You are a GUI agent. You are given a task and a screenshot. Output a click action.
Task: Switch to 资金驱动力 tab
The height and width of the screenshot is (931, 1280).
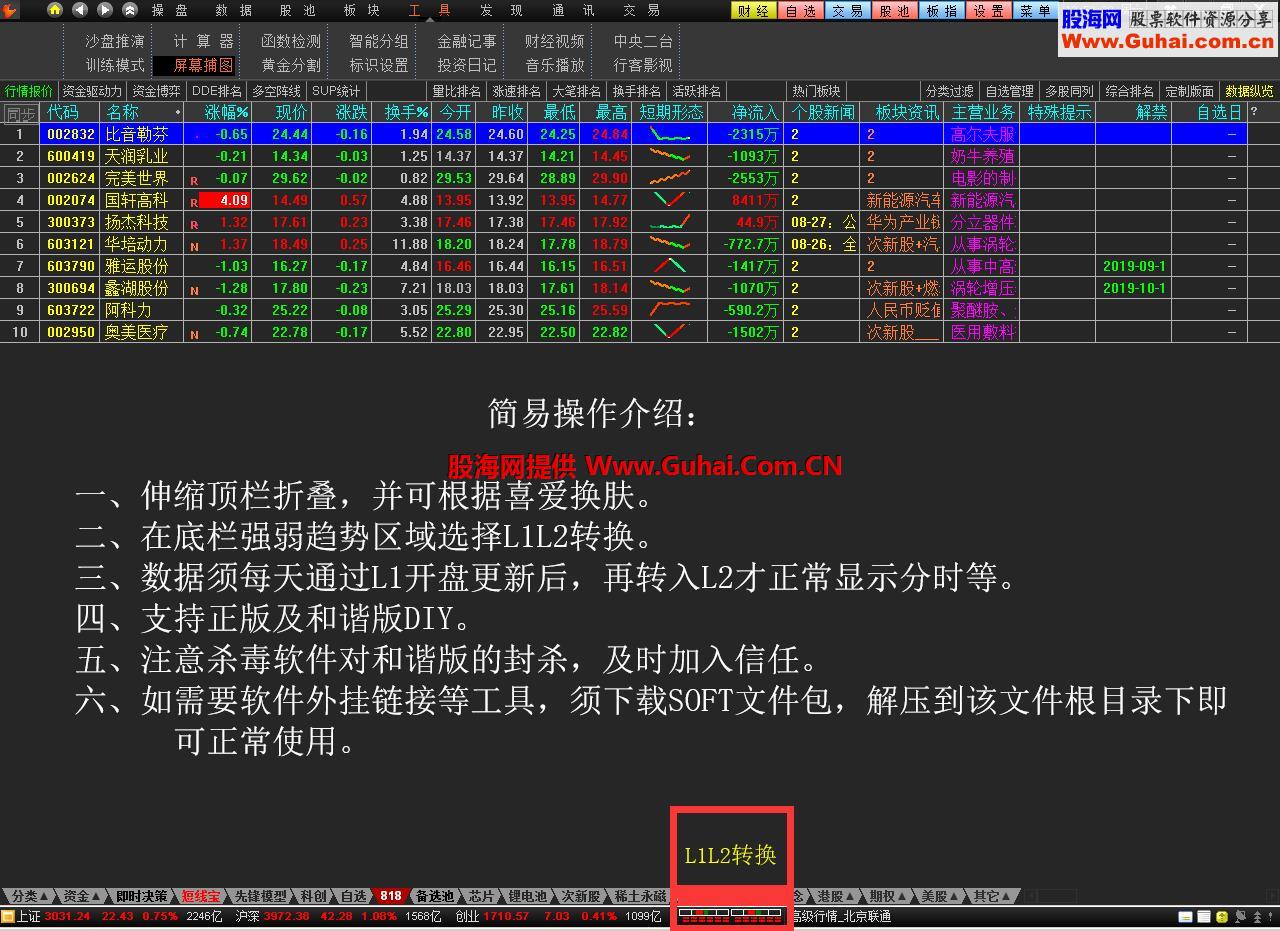tap(92, 91)
